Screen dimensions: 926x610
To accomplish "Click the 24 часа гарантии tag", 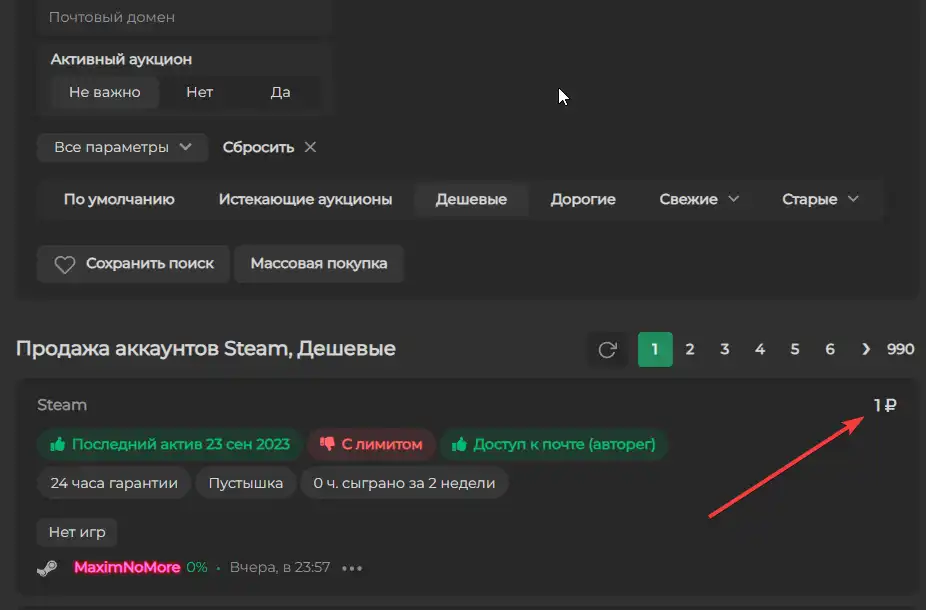I will click(x=114, y=483).
